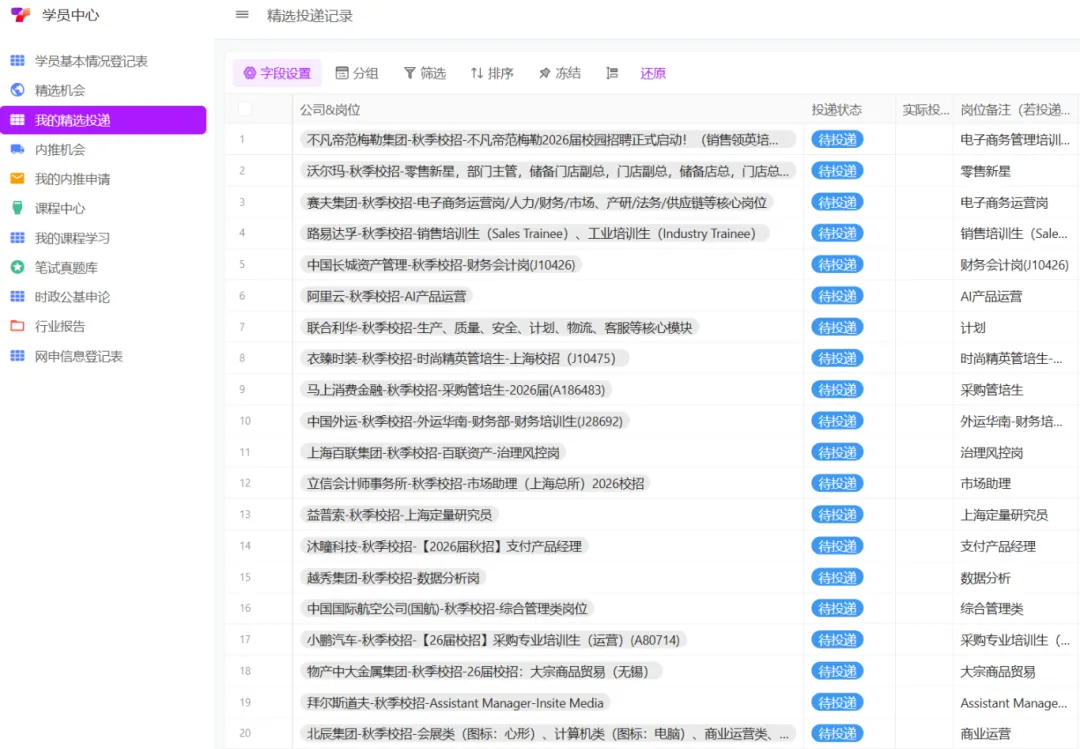Click the truck icon for 内推机会
Screen dimensions: 1080x749
tap(17, 150)
